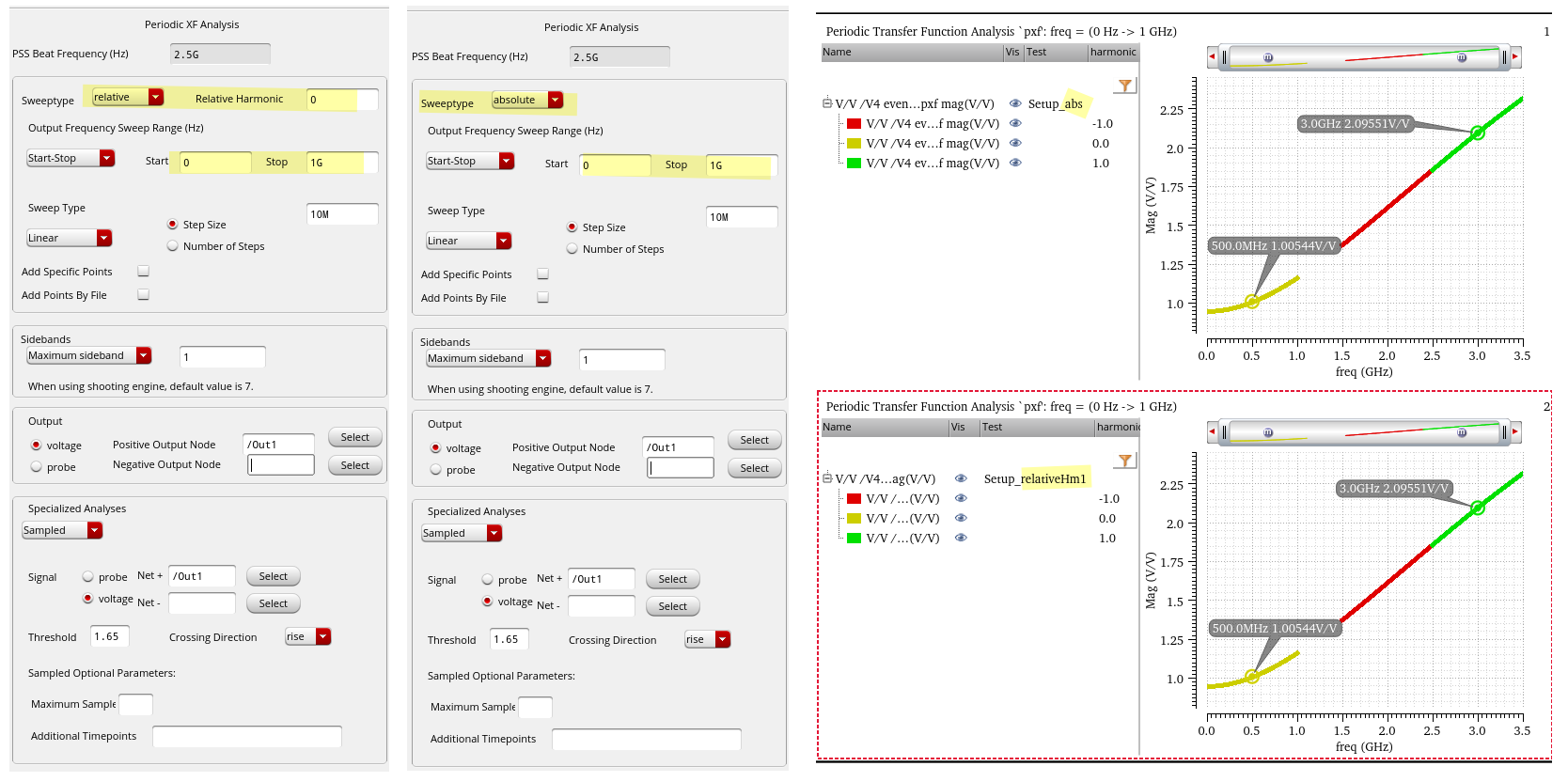Choose probe output in relative-sweep form Output section

pyautogui.click(x=37, y=466)
